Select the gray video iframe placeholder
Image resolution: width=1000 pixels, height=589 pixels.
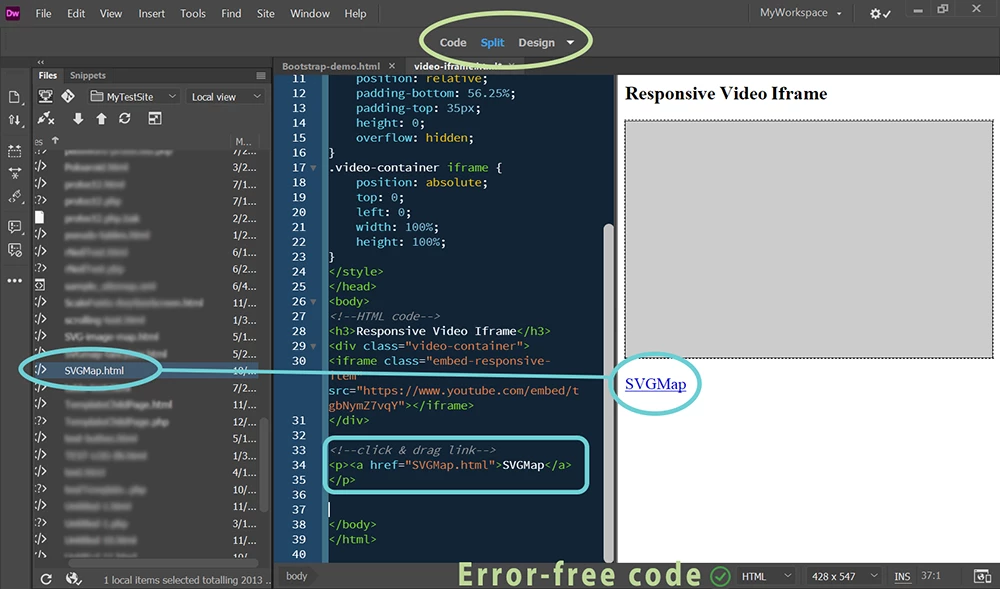[809, 239]
